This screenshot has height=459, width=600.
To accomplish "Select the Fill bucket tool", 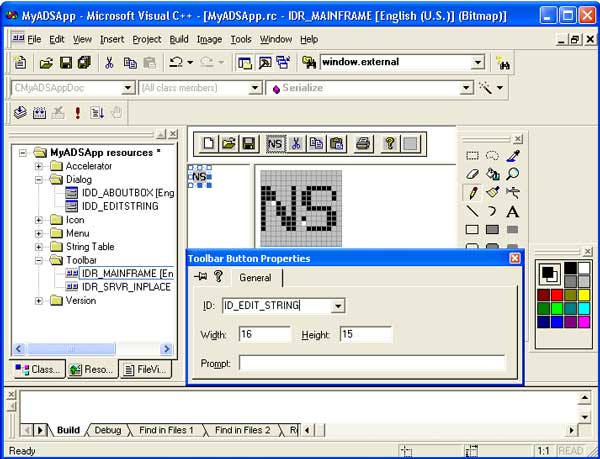I will [492, 174].
